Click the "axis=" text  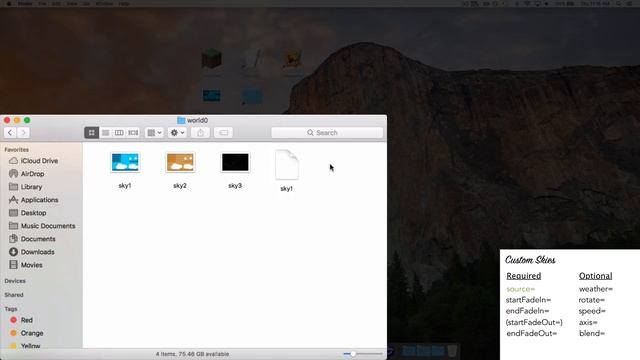point(588,322)
